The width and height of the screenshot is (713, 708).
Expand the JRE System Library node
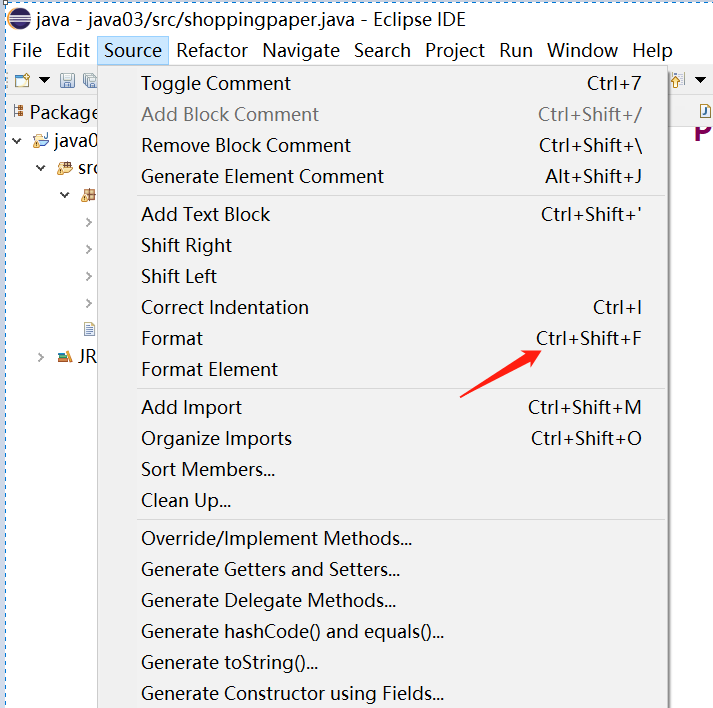[x=40, y=357]
